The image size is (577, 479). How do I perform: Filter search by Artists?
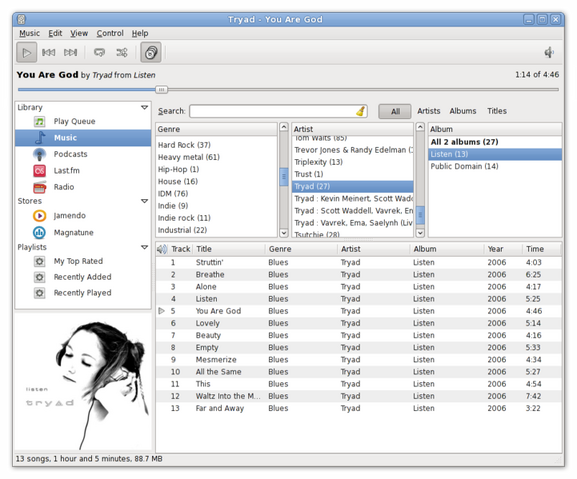(429, 111)
